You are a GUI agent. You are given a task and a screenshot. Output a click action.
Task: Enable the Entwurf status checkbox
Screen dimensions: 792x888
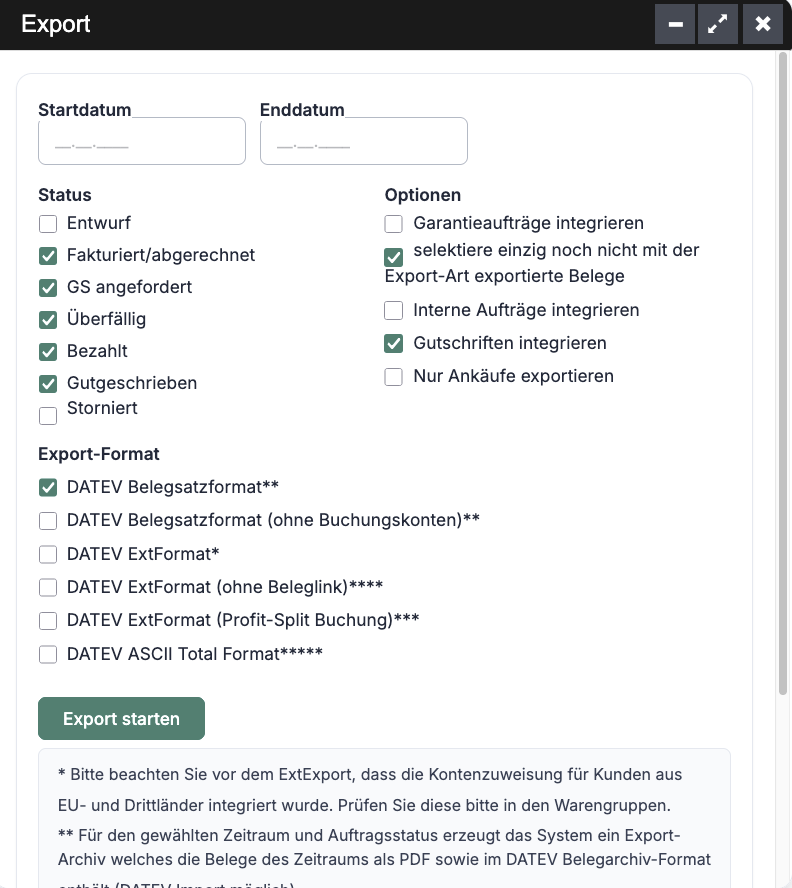tap(48, 224)
